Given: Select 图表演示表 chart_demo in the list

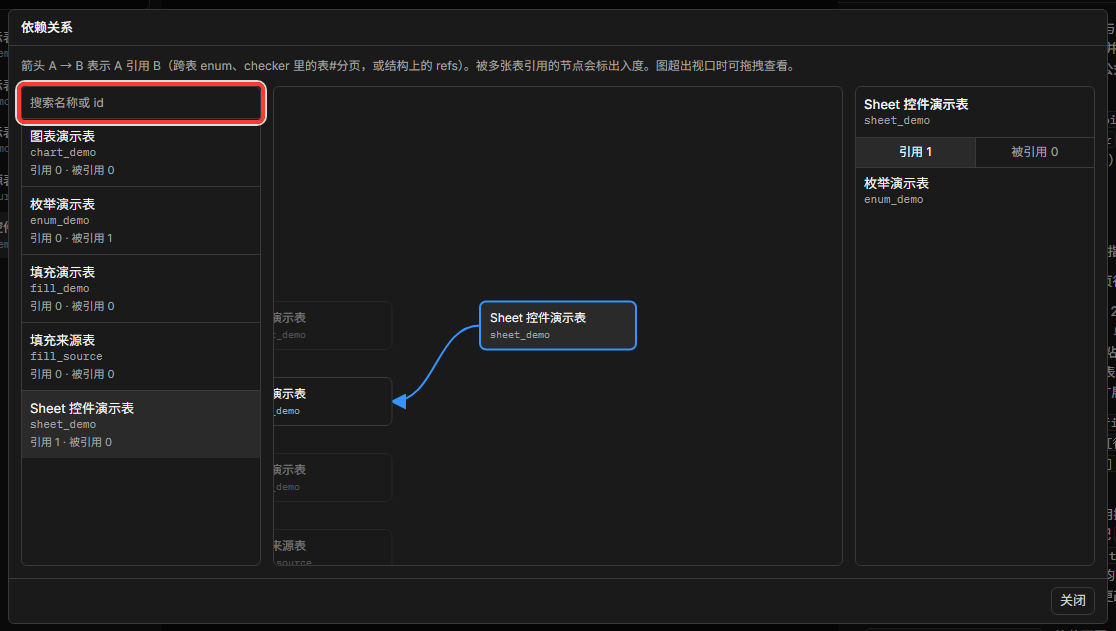Looking at the screenshot, I should [x=141, y=153].
